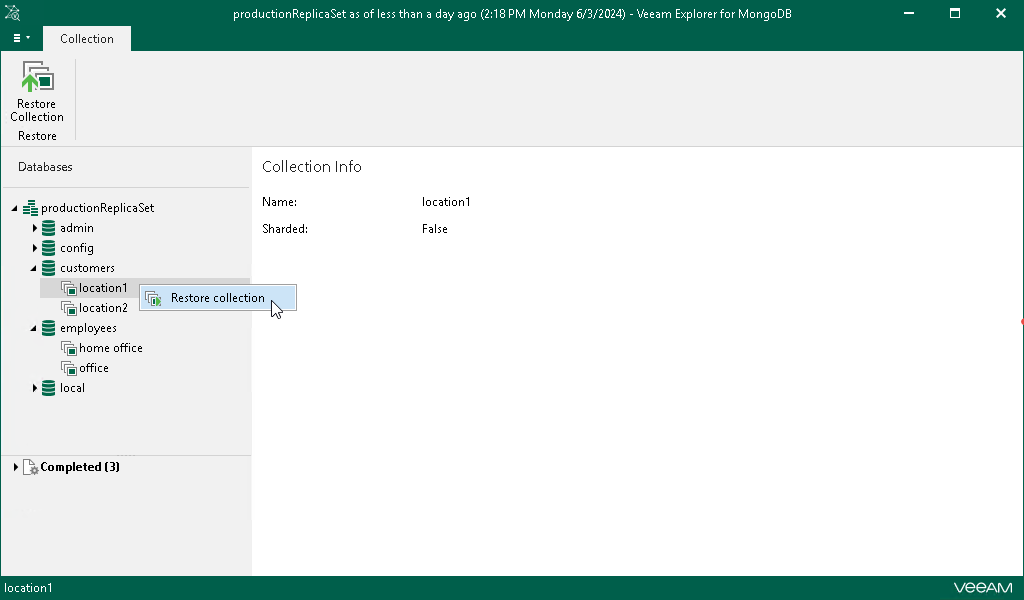Expand the local database node
Screen dimensions: 1024x600
[35, 388]
